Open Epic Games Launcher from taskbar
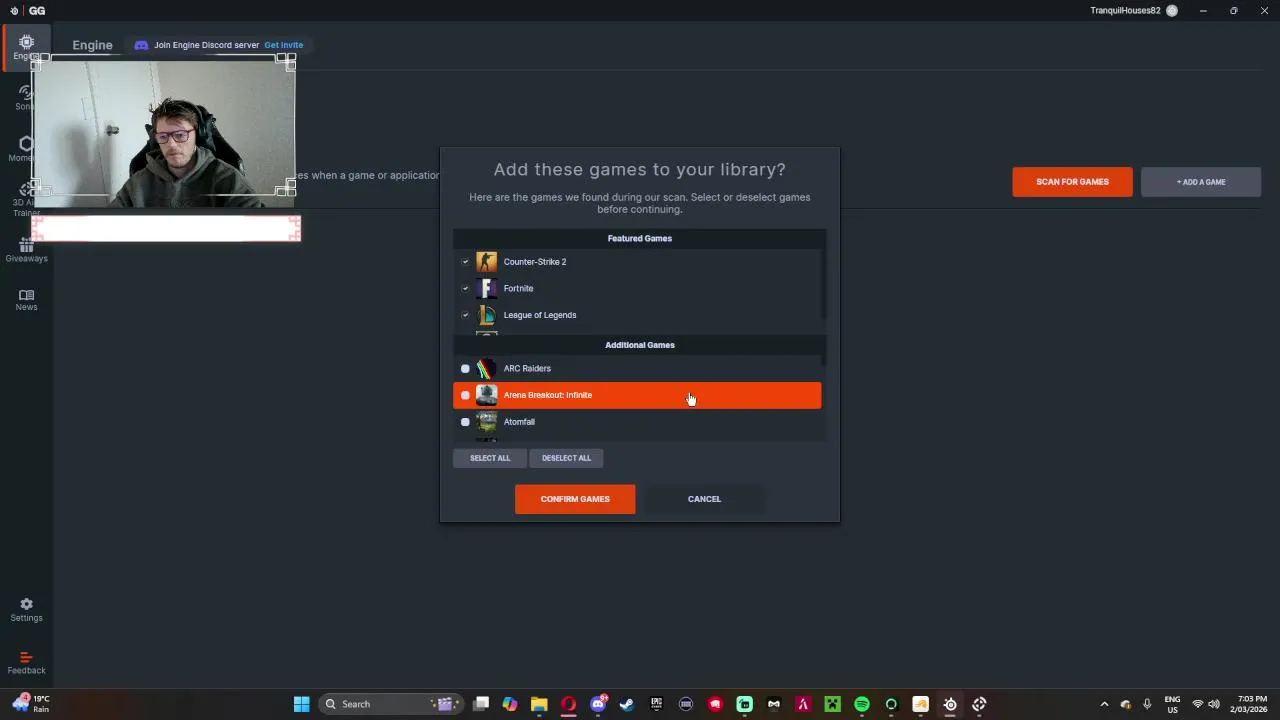The height and width of the screenshot is (720, 1280). [656, 704]
